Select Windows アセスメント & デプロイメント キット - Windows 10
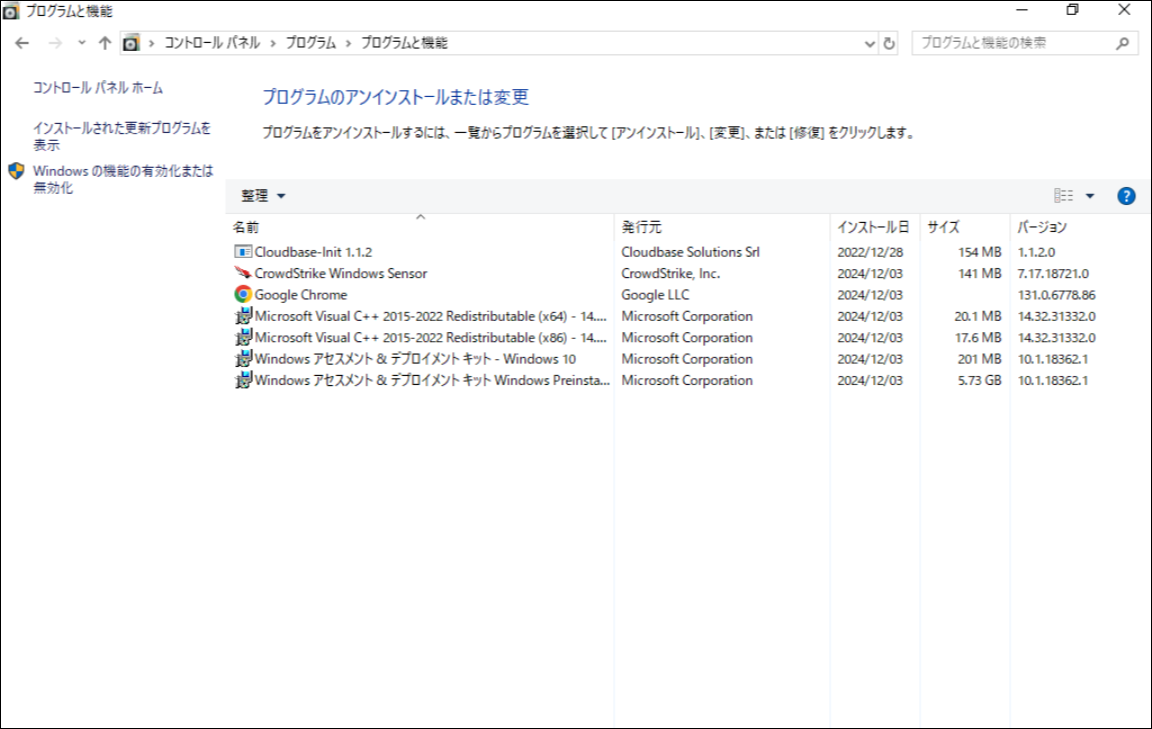The image size is (1152, 729). pos(415,359)
